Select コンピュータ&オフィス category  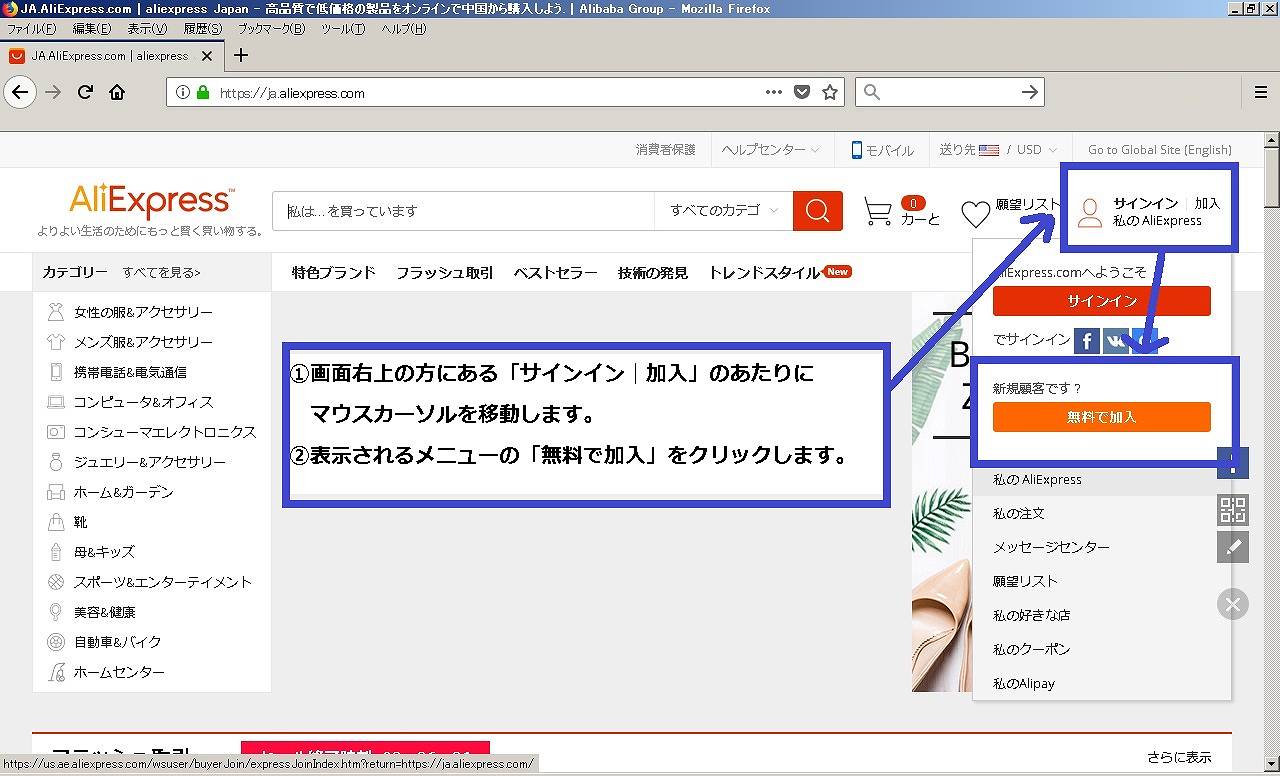pos(143,402)
